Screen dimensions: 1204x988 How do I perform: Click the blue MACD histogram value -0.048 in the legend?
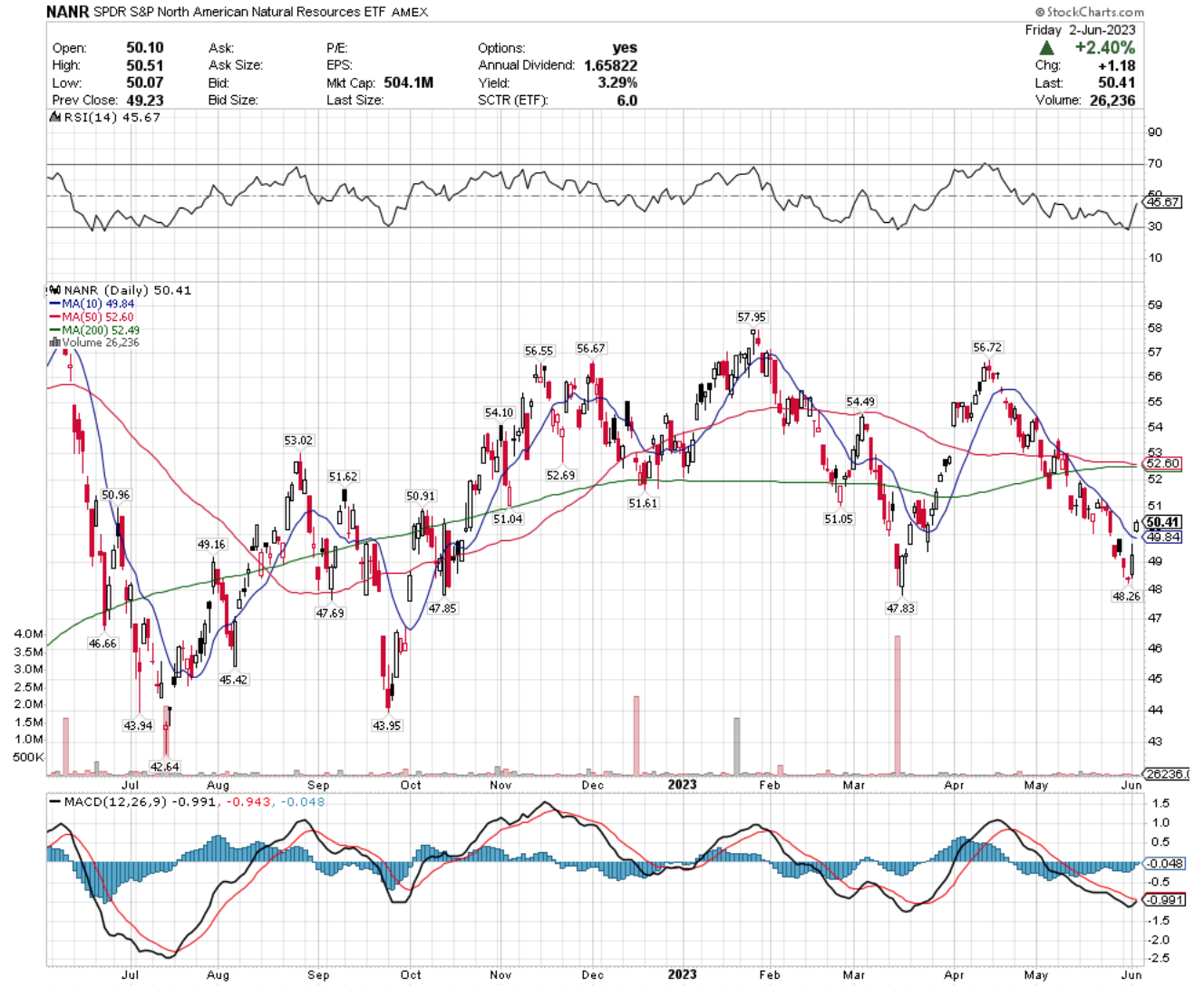303,802
